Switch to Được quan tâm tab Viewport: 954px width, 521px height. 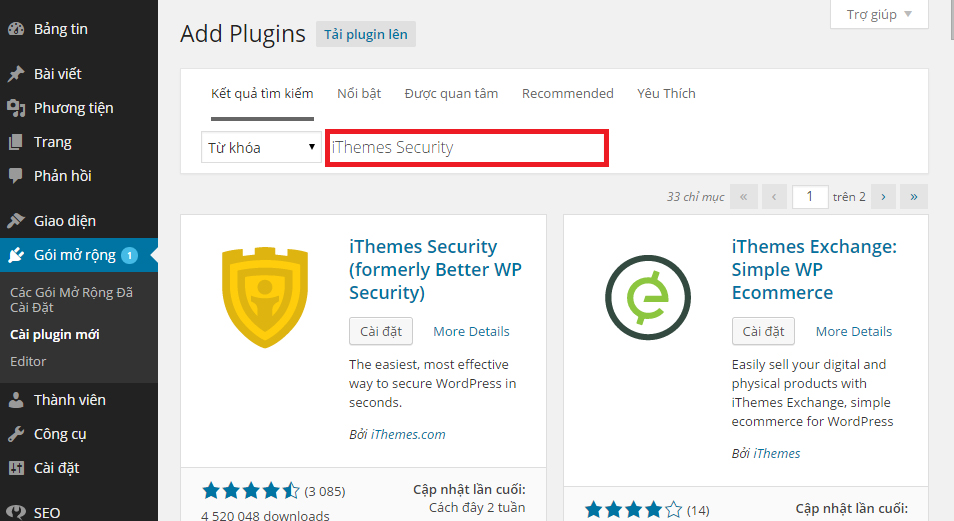point(451,94)
